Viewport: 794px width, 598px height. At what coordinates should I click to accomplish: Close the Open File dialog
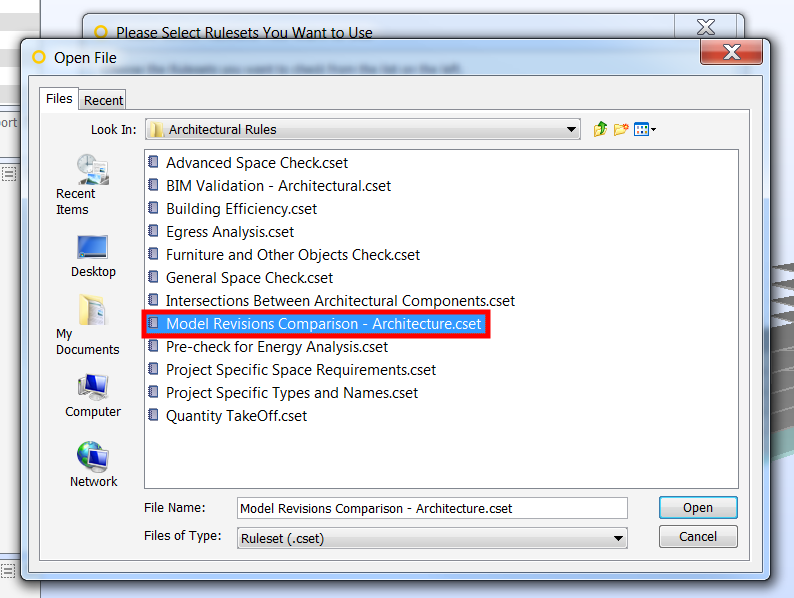tap(731, 52)
